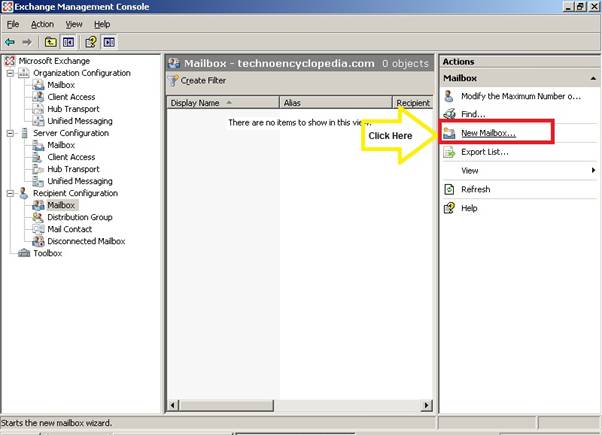Click the horizontal scrollbar right arrow
602x435 pixels.
[426, 405]
